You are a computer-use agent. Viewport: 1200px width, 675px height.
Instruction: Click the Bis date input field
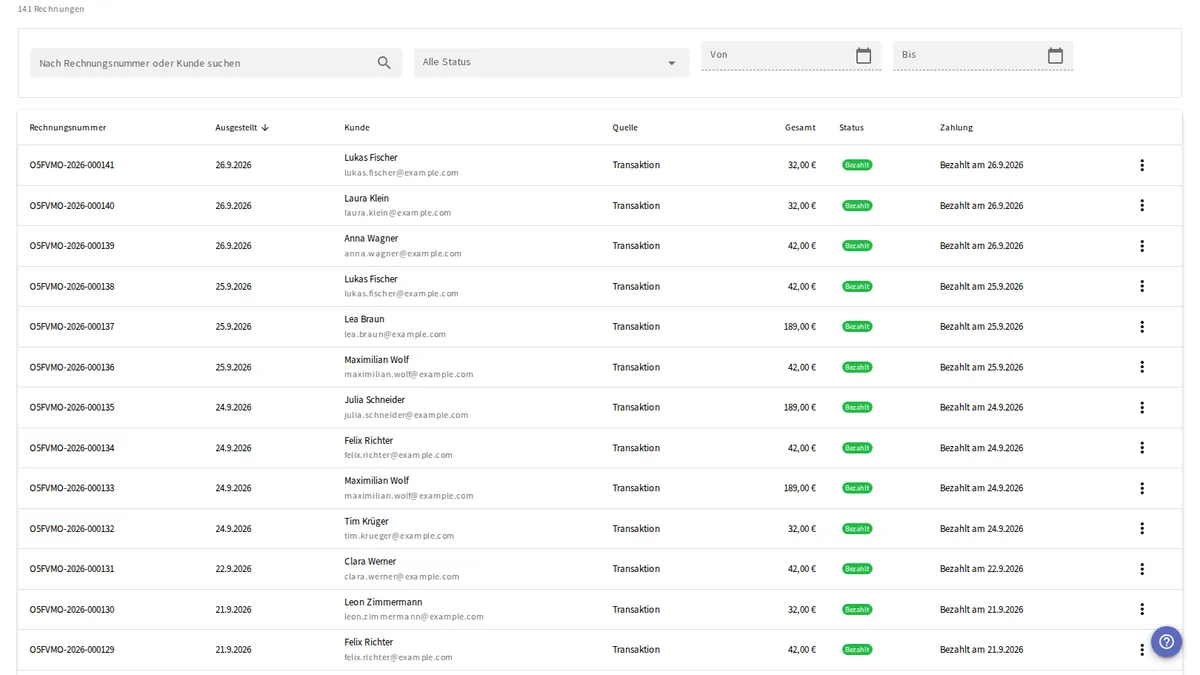pos(983,56)
